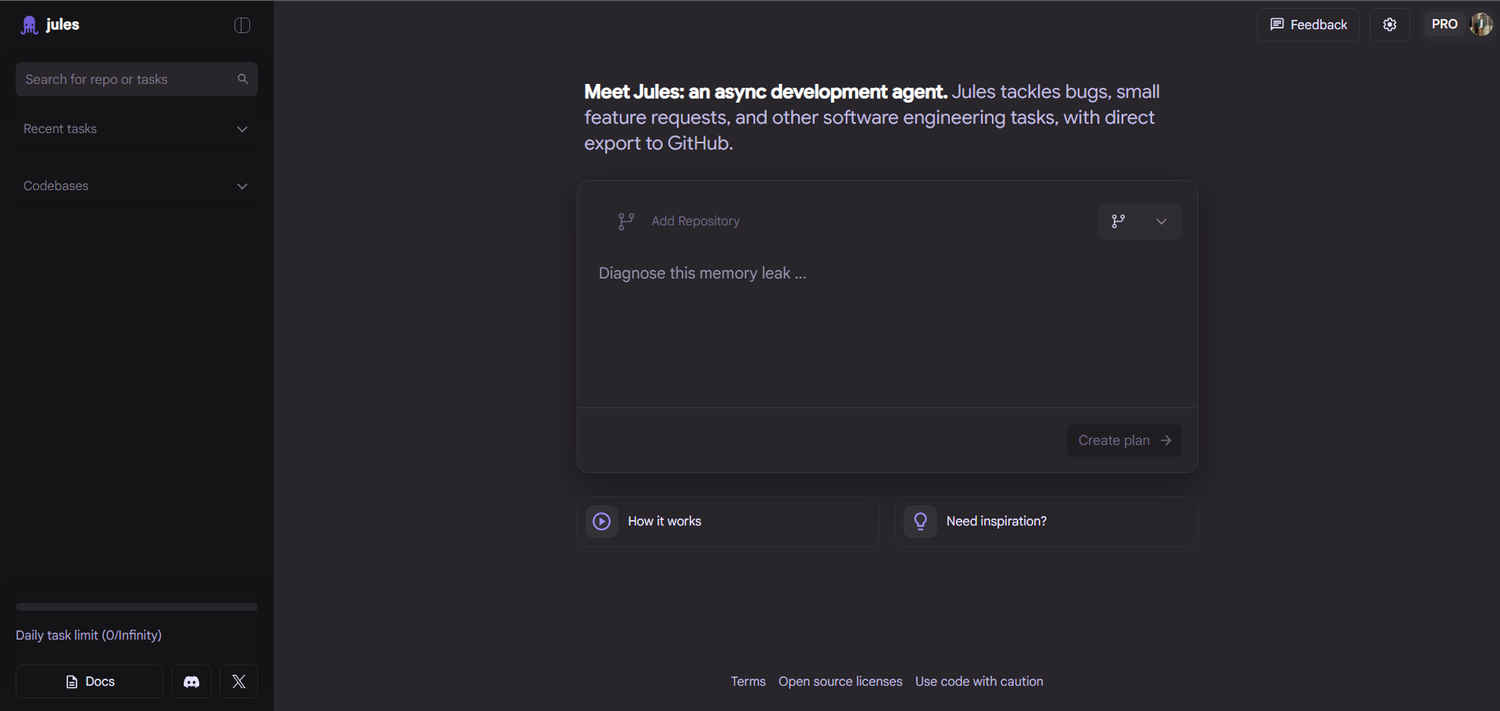Open the X (Twitter) icon link

[239, 681]
